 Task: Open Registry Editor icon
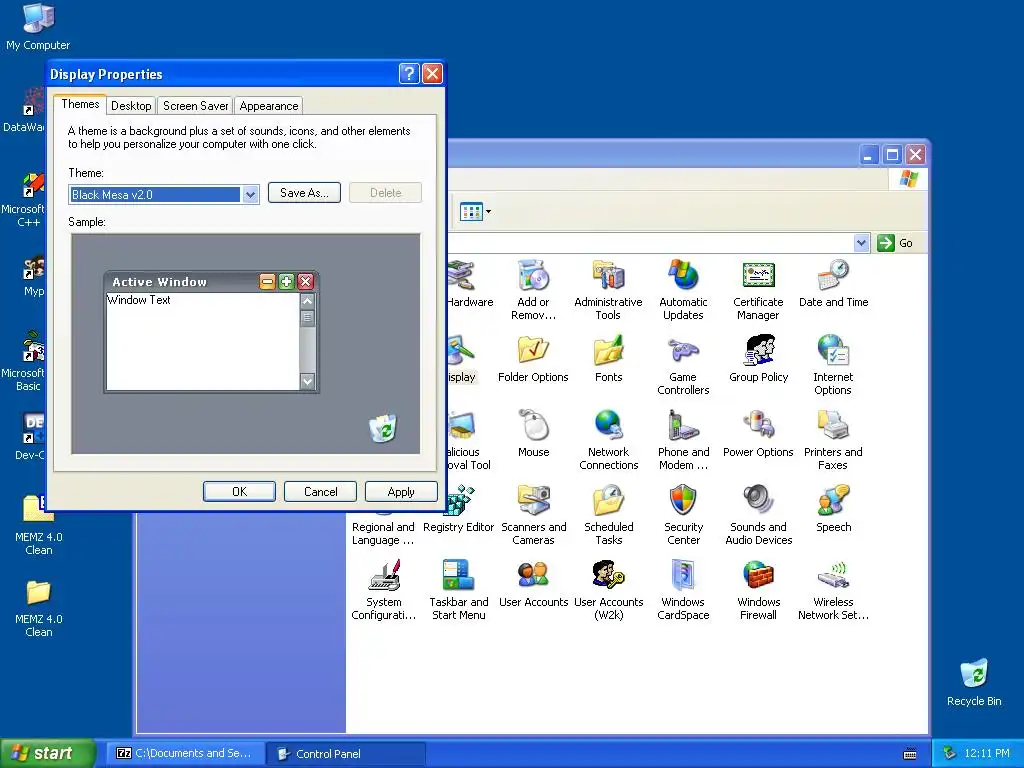pos(458,509)
